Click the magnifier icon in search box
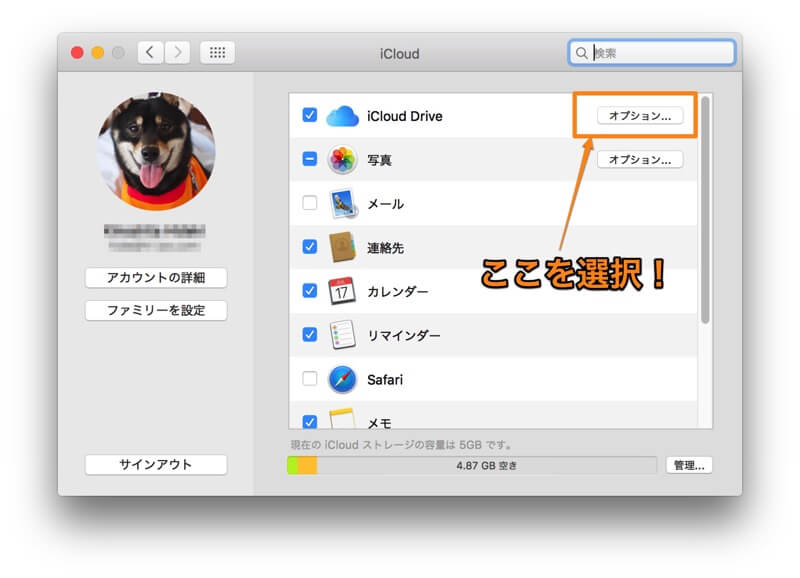The height and width of the screenshot is (578, 800). point(581,53)
